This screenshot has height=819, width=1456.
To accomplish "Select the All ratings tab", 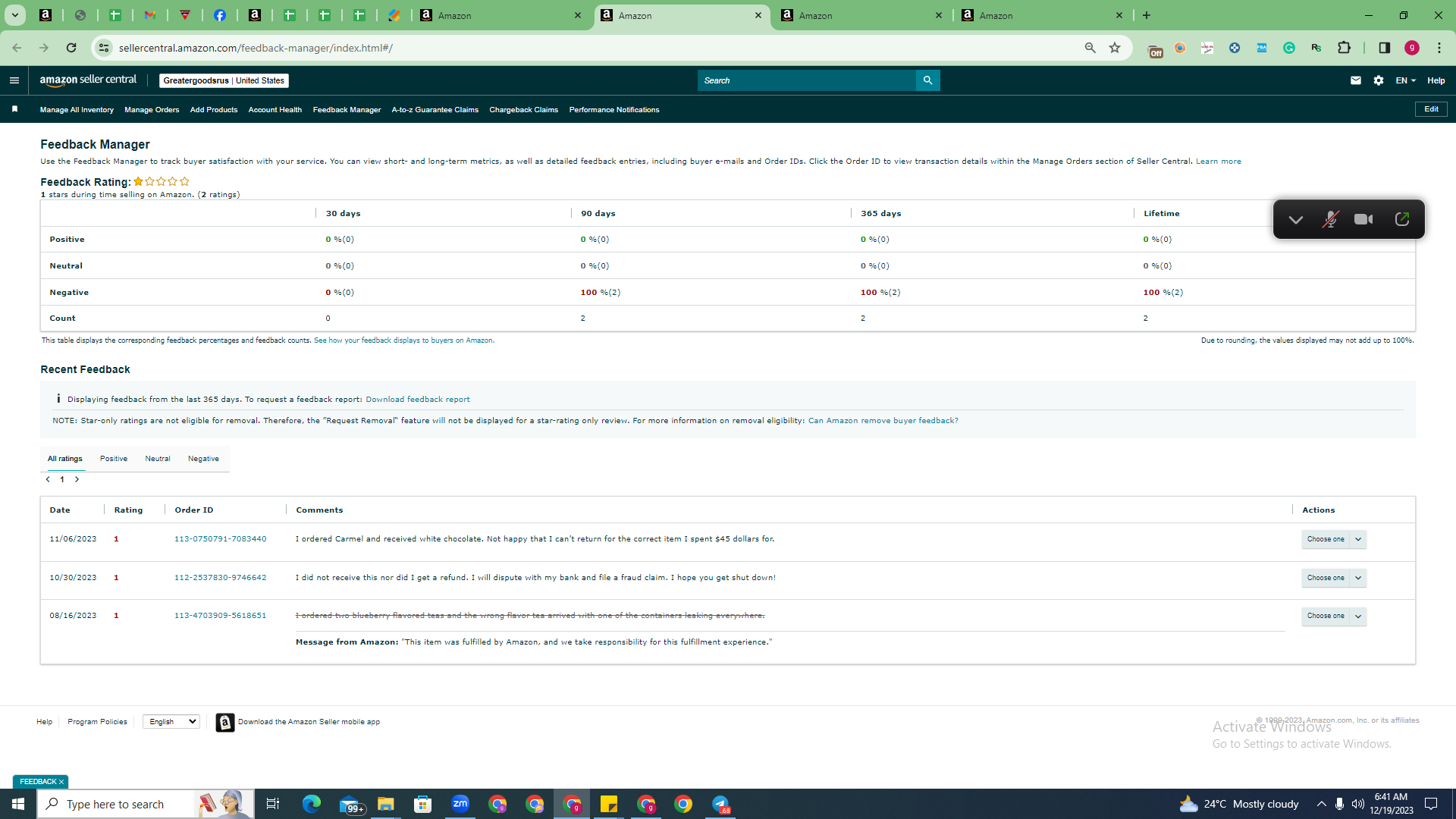I will coord(65,459).
